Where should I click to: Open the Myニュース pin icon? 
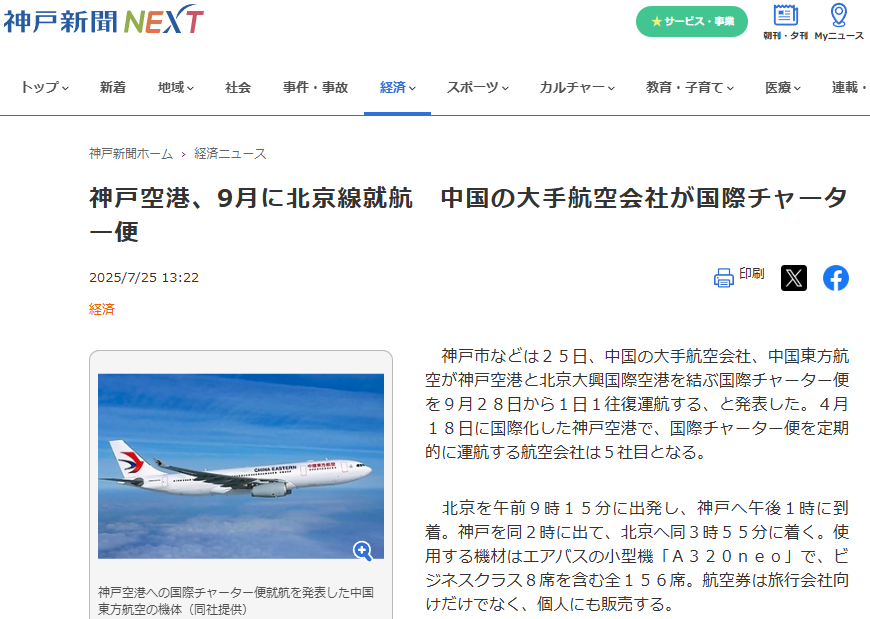coord(839,22)
